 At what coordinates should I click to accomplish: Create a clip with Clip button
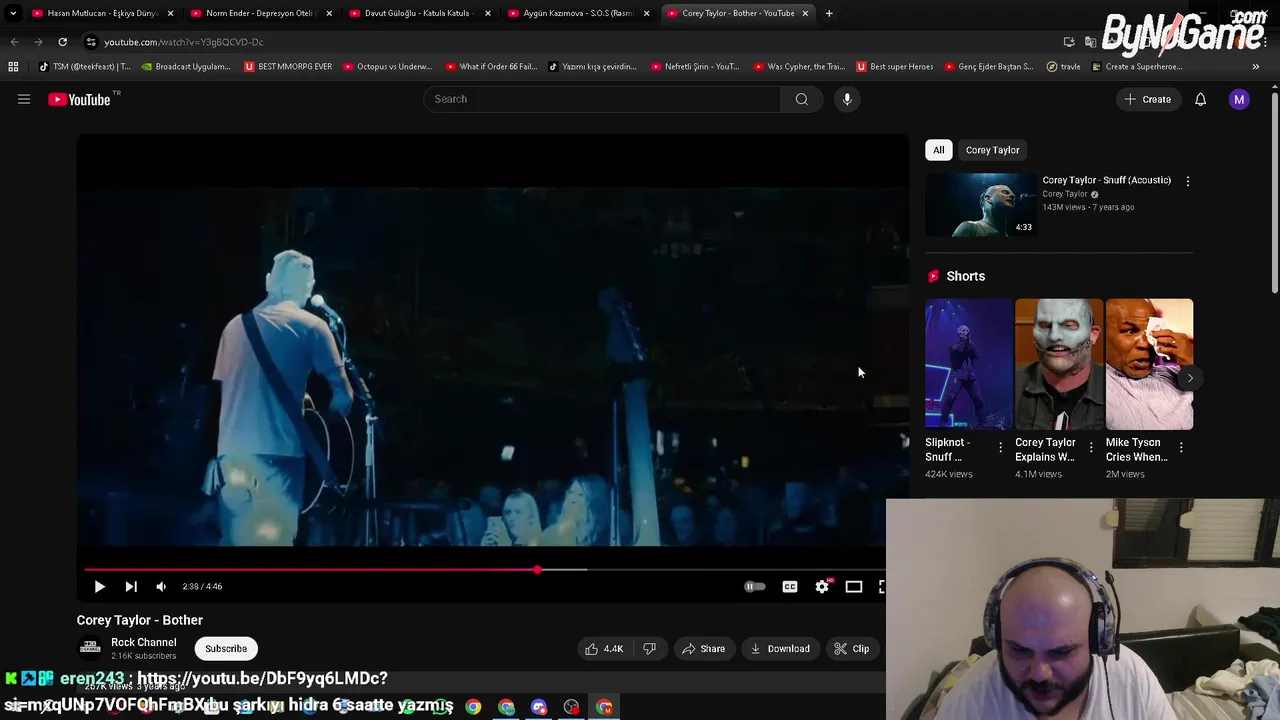tap(852, 649)
